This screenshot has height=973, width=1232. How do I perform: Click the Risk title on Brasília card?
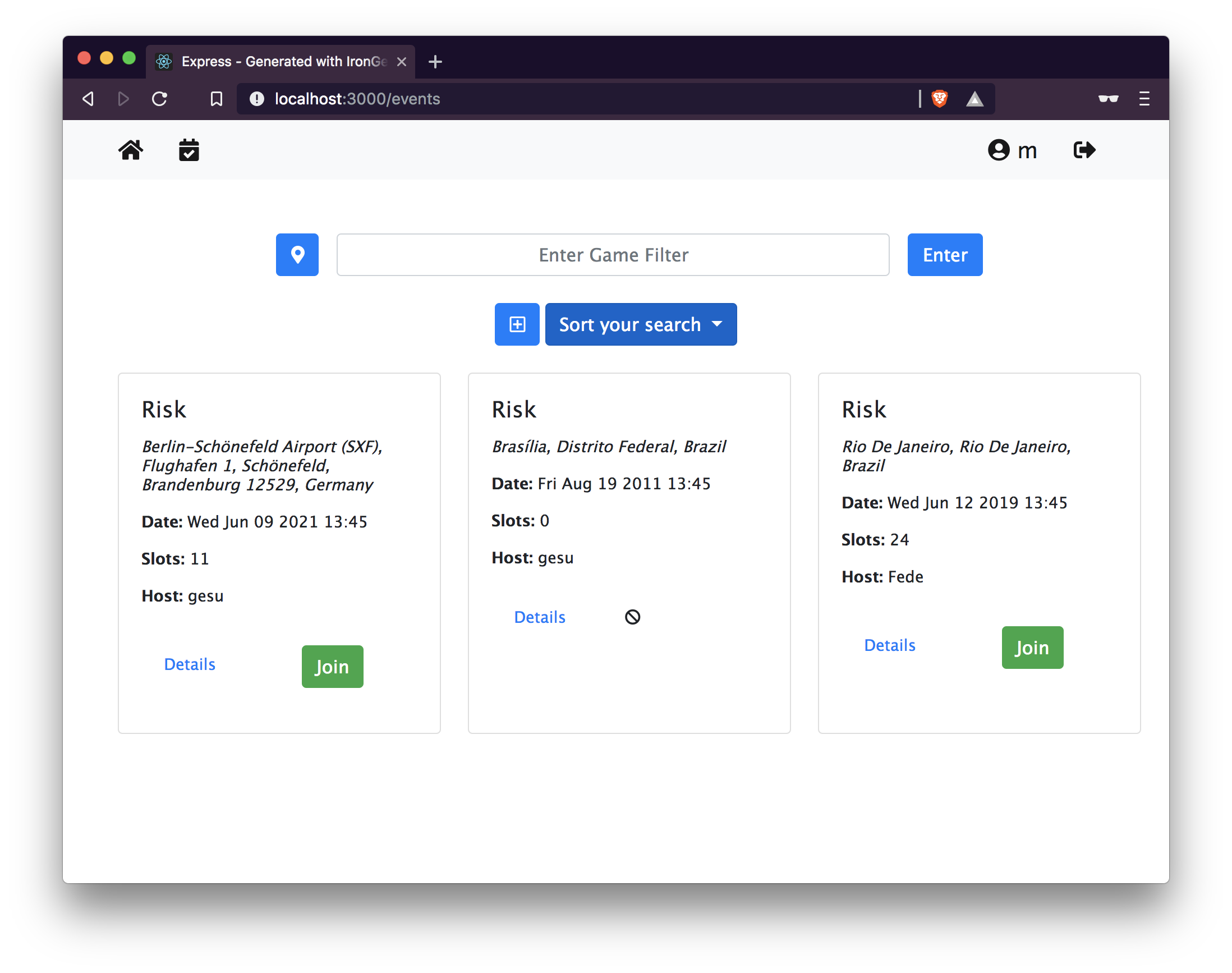coord(514,410)
